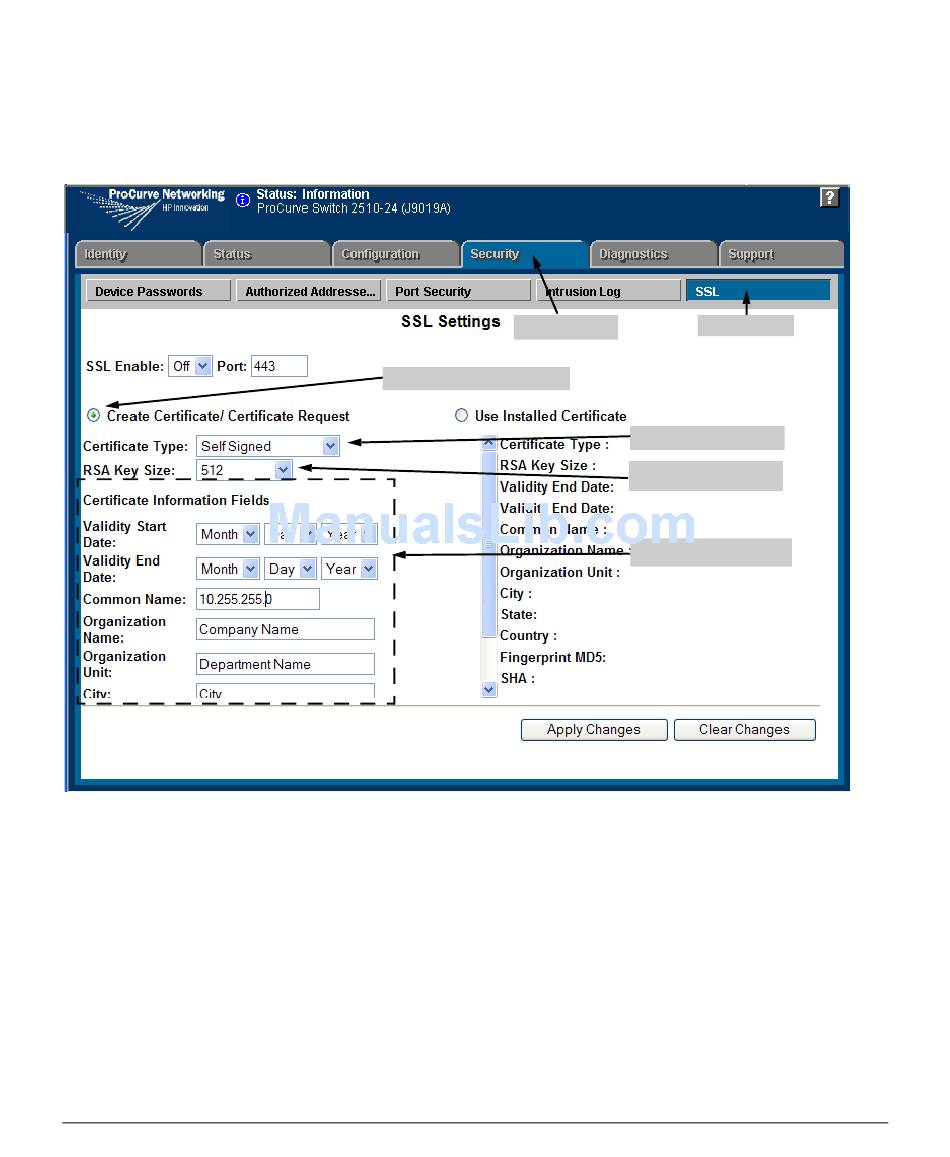
Task: Click the installed certificate scrollbar up arrow
Action: pos(489,443)
